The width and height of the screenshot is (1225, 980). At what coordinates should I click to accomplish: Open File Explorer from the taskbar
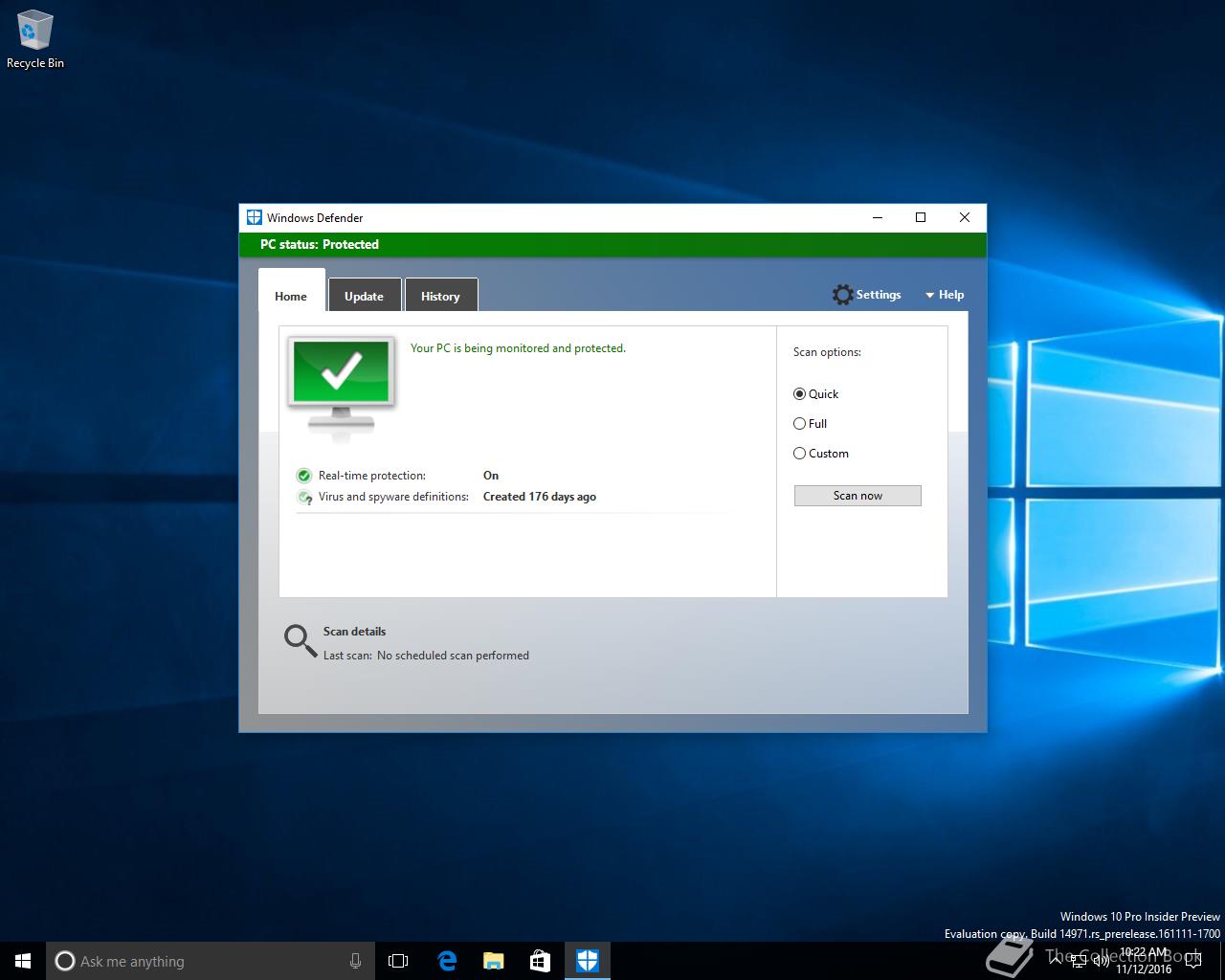pos(494,961)
